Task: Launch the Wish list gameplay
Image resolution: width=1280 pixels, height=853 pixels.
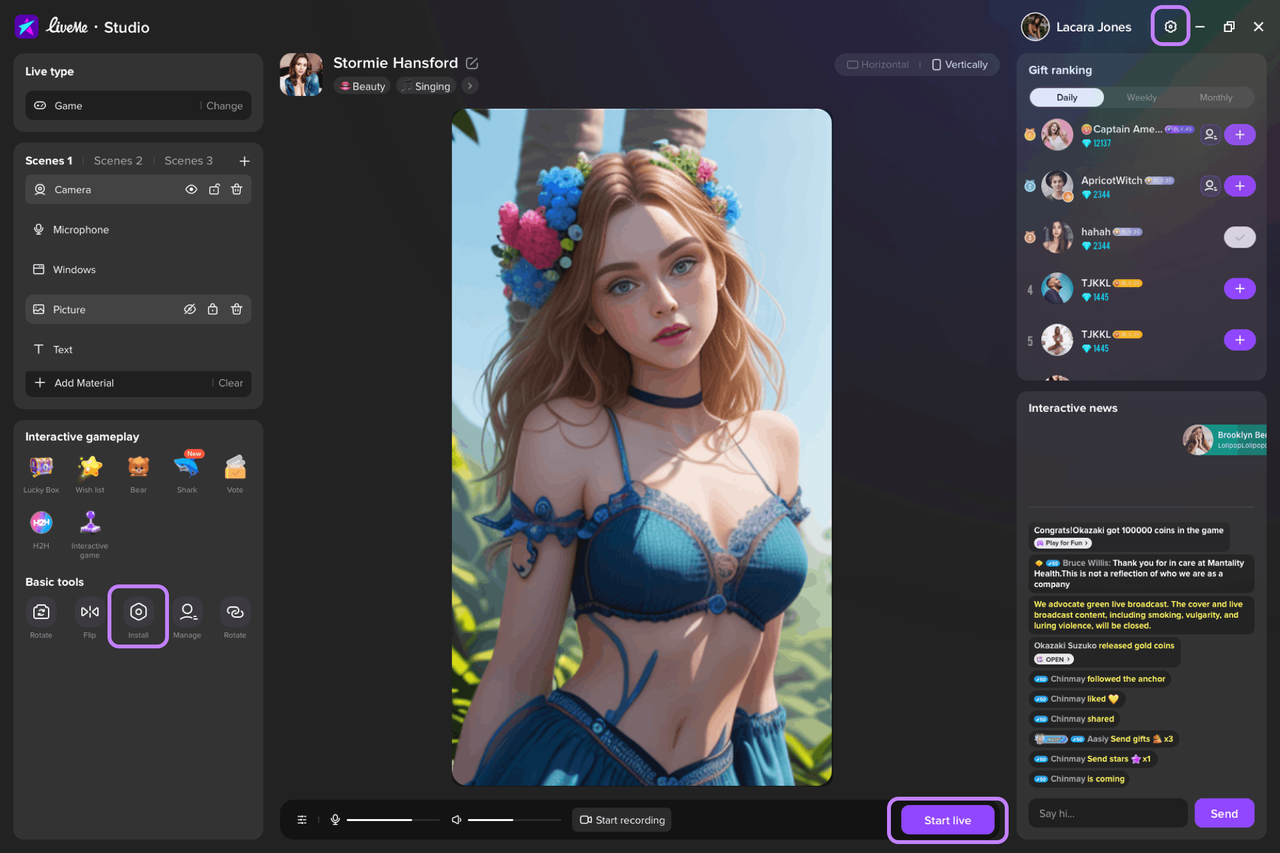Action: (x=90, y=468)
